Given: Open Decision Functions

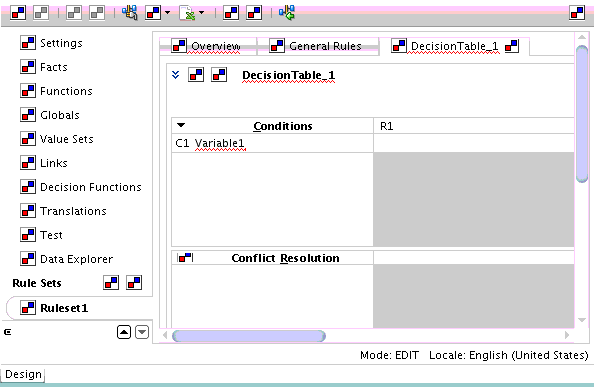Looking at the screenshot, I should [91, 187].
